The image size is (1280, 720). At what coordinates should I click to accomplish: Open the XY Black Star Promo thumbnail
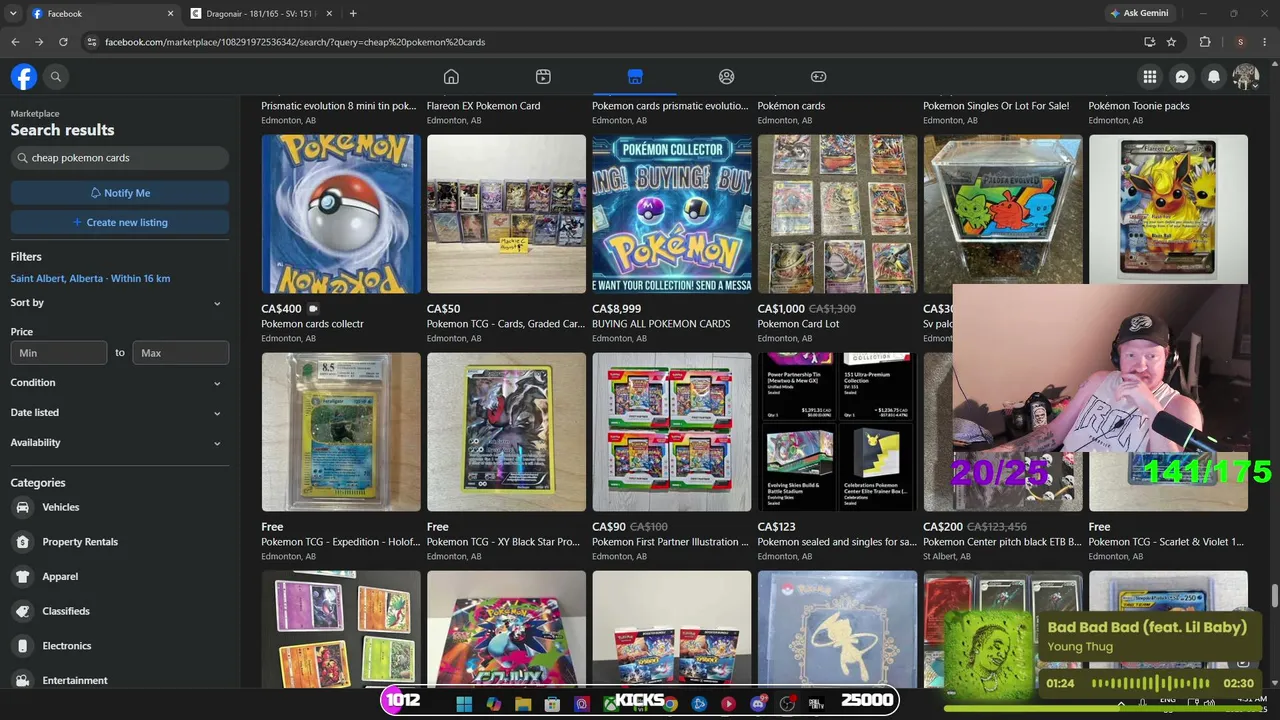[x=506, y=432]
